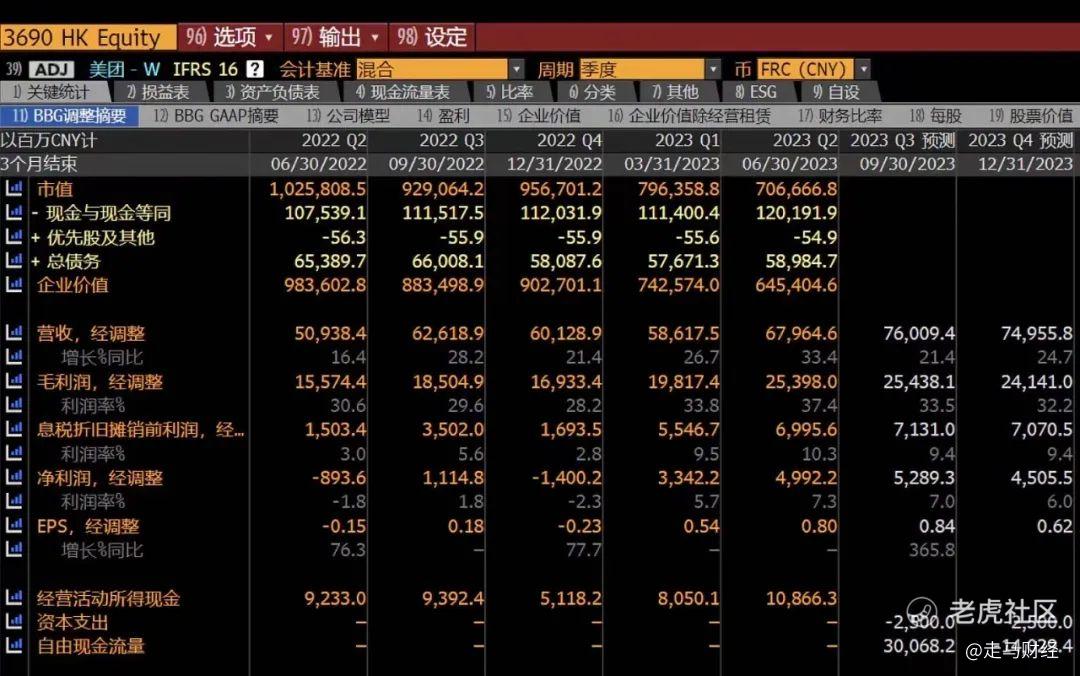This screenshot has width=1080, height=676.
Task: Open chart icon for 总债务 row
Action: click(x=14, y=260)
